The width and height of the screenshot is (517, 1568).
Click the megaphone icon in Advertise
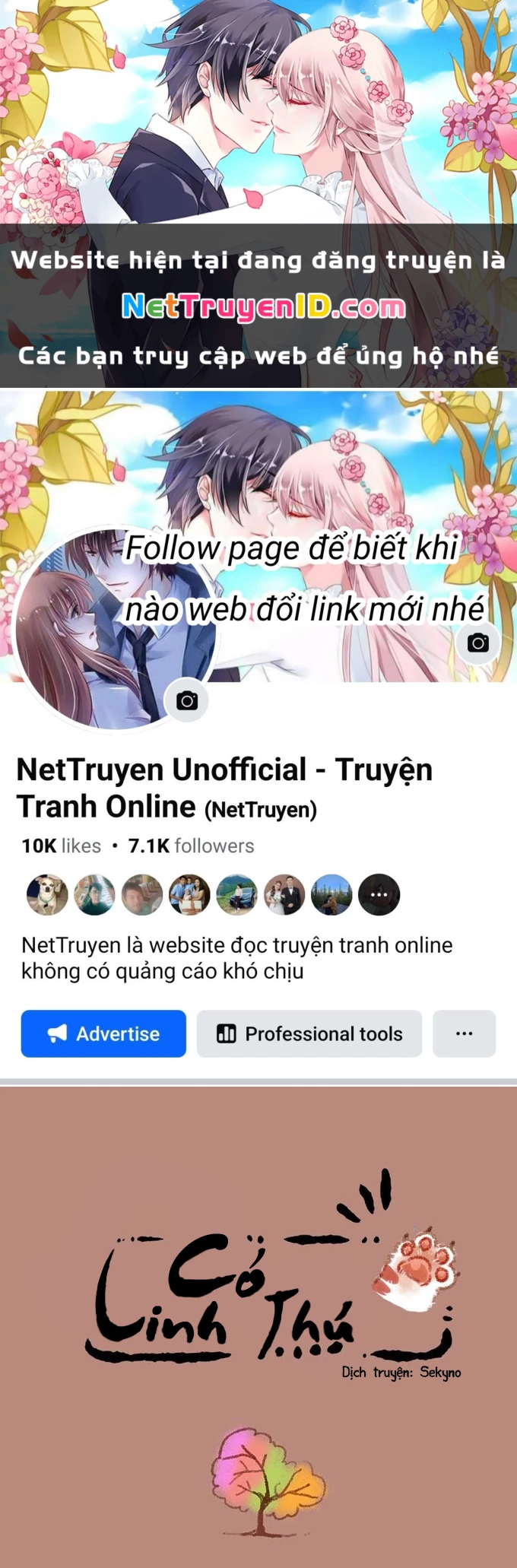pyautogui.click(x=58, y=1033)
